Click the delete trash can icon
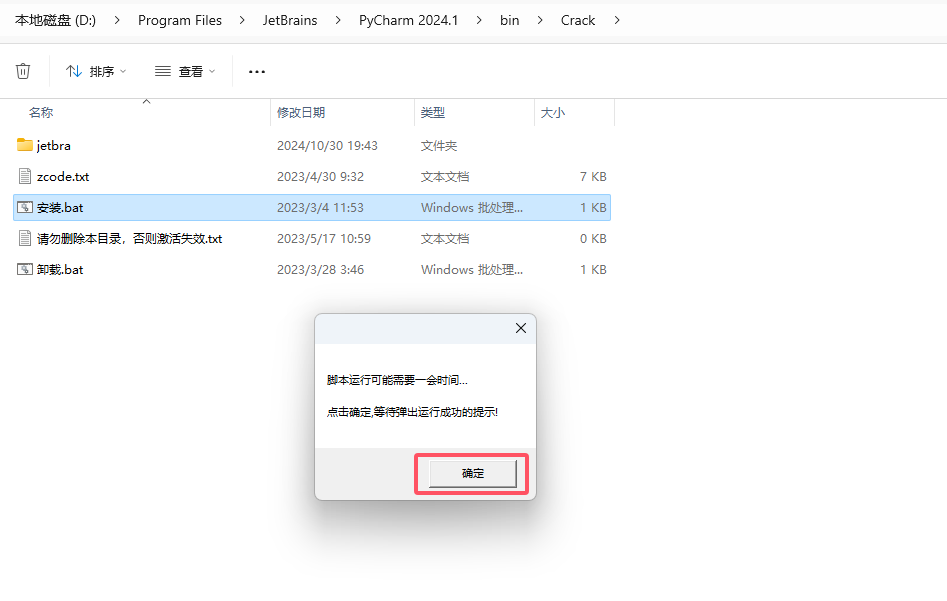Screen dimensions: 947x601 tap(23, 71)
